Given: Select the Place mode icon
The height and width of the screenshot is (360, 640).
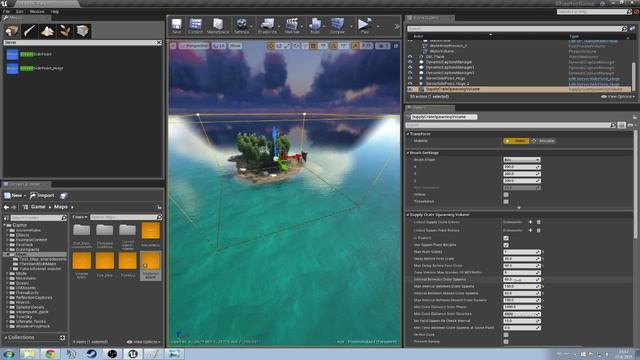Looking at the screenshot, I should 12,31.
